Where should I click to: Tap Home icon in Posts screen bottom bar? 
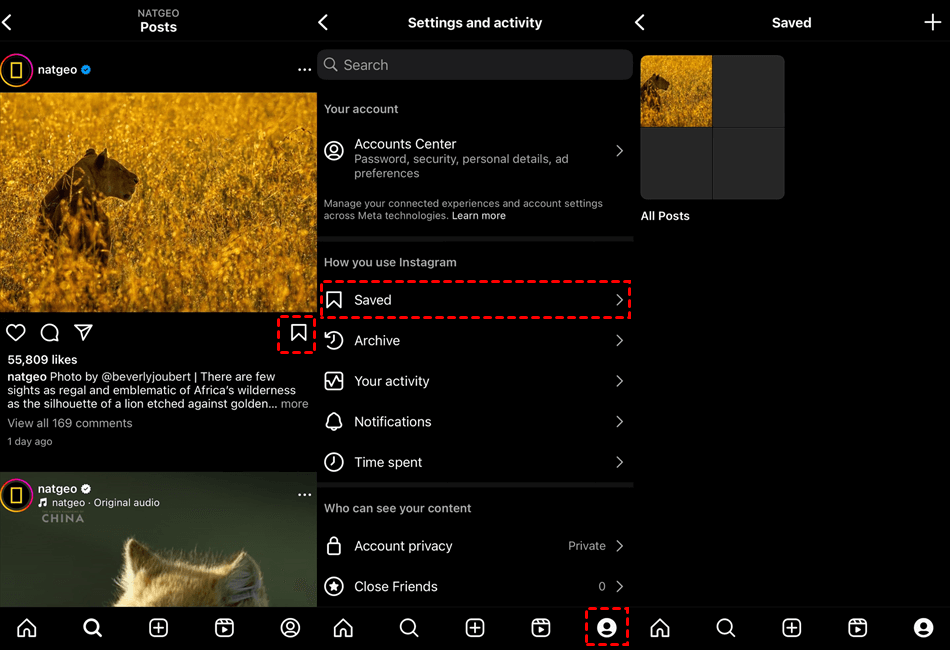(27, 628)
